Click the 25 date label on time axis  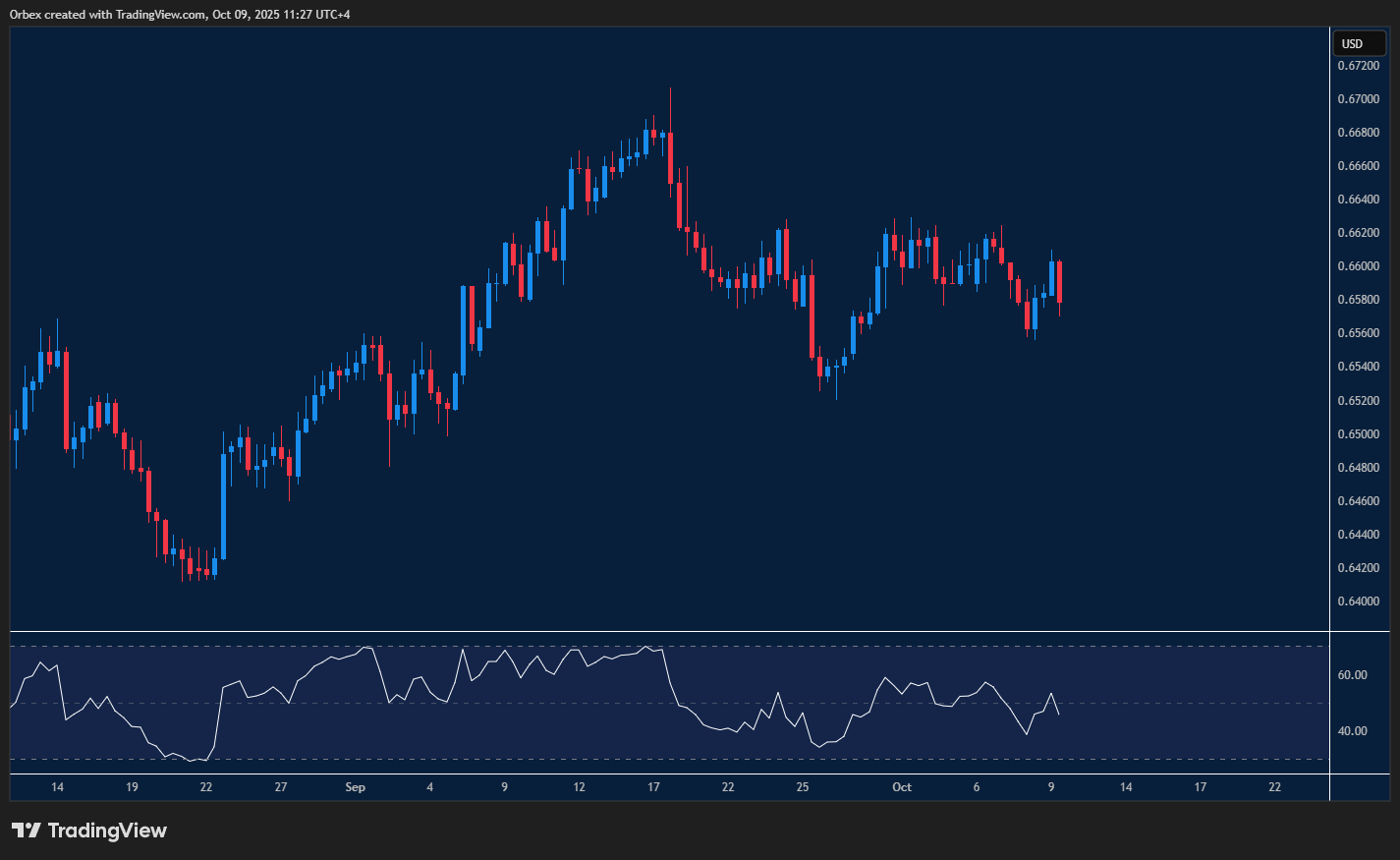coord(803,787)
